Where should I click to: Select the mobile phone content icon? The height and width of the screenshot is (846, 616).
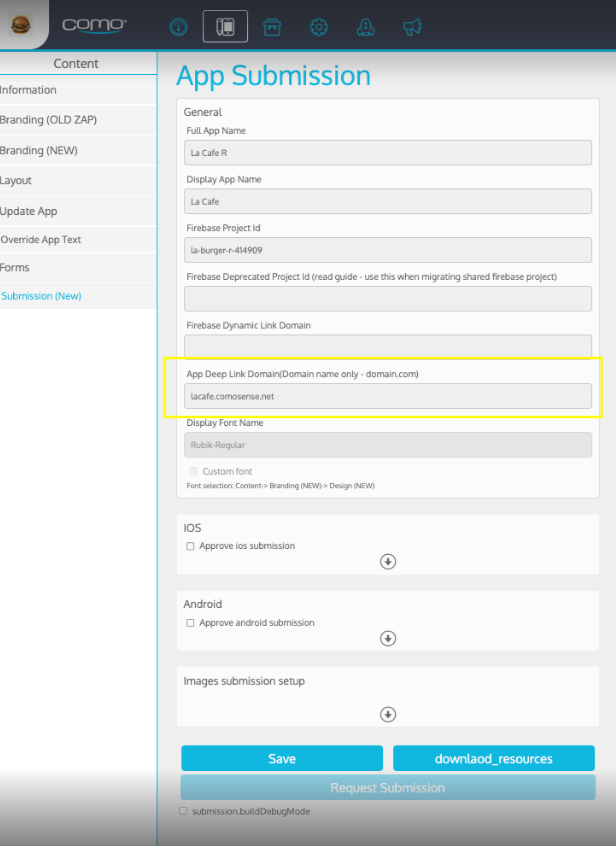pos(225,27)
